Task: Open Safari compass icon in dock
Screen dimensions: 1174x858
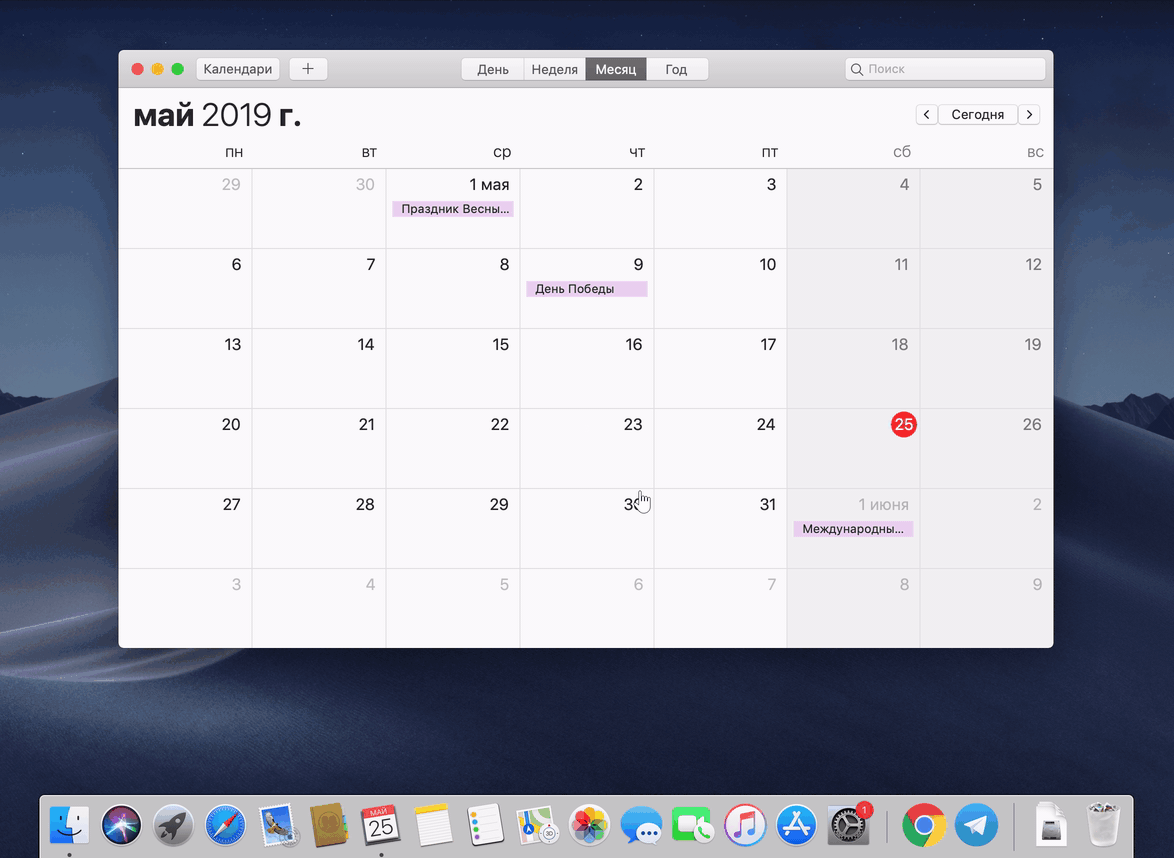Action: click(225, 825)
